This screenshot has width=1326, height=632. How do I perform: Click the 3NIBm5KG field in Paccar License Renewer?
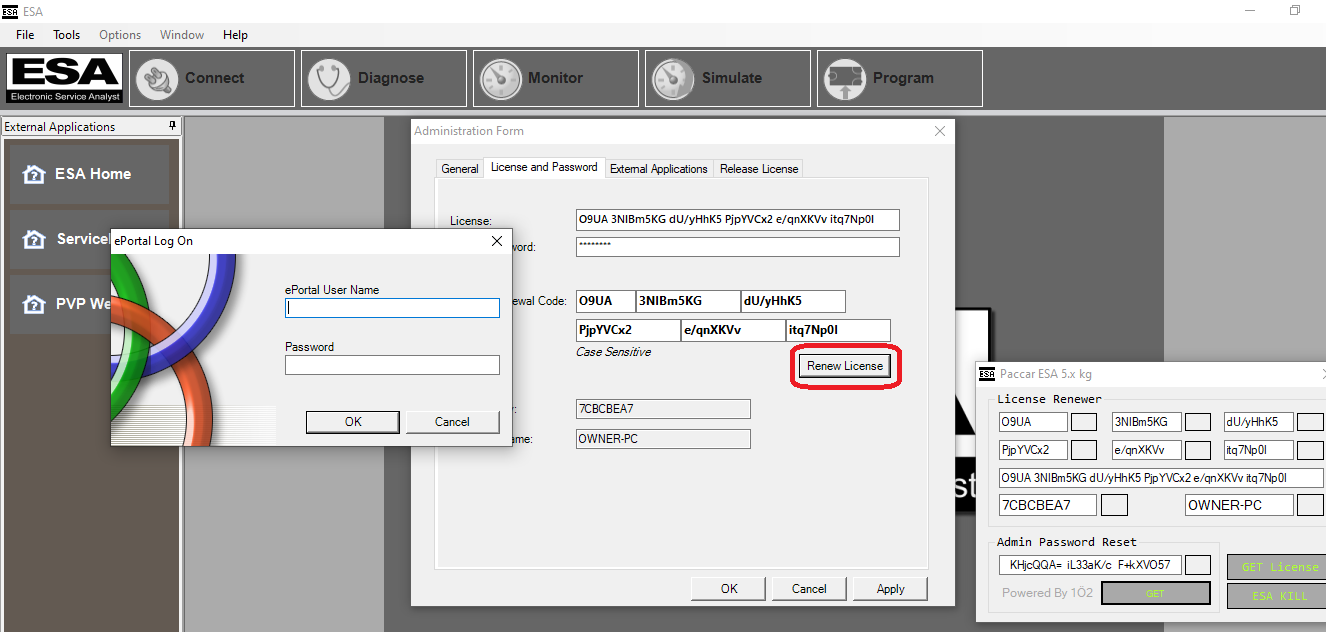click(x=1146, y=422)
